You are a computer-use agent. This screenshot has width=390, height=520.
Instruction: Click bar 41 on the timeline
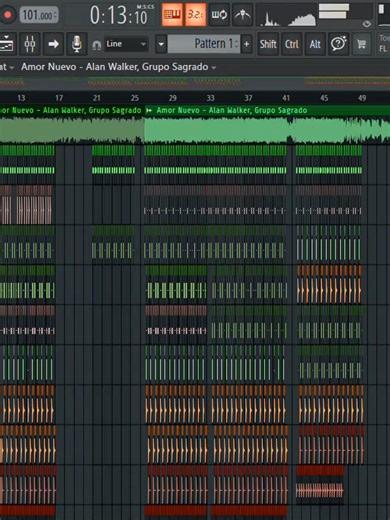pyautogui.click(x=286, y=98)
